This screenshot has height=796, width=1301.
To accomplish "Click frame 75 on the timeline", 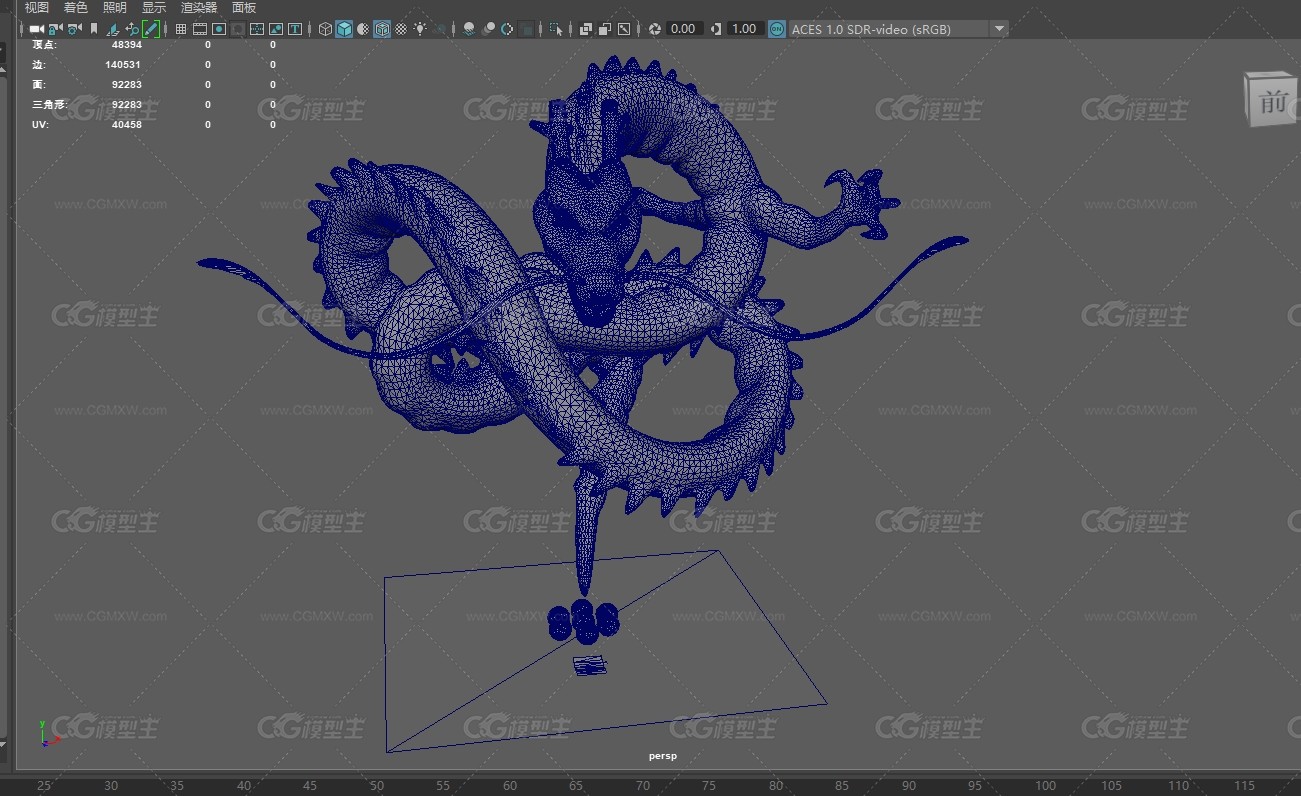I will pyautogui.click(x=711, y=786).
